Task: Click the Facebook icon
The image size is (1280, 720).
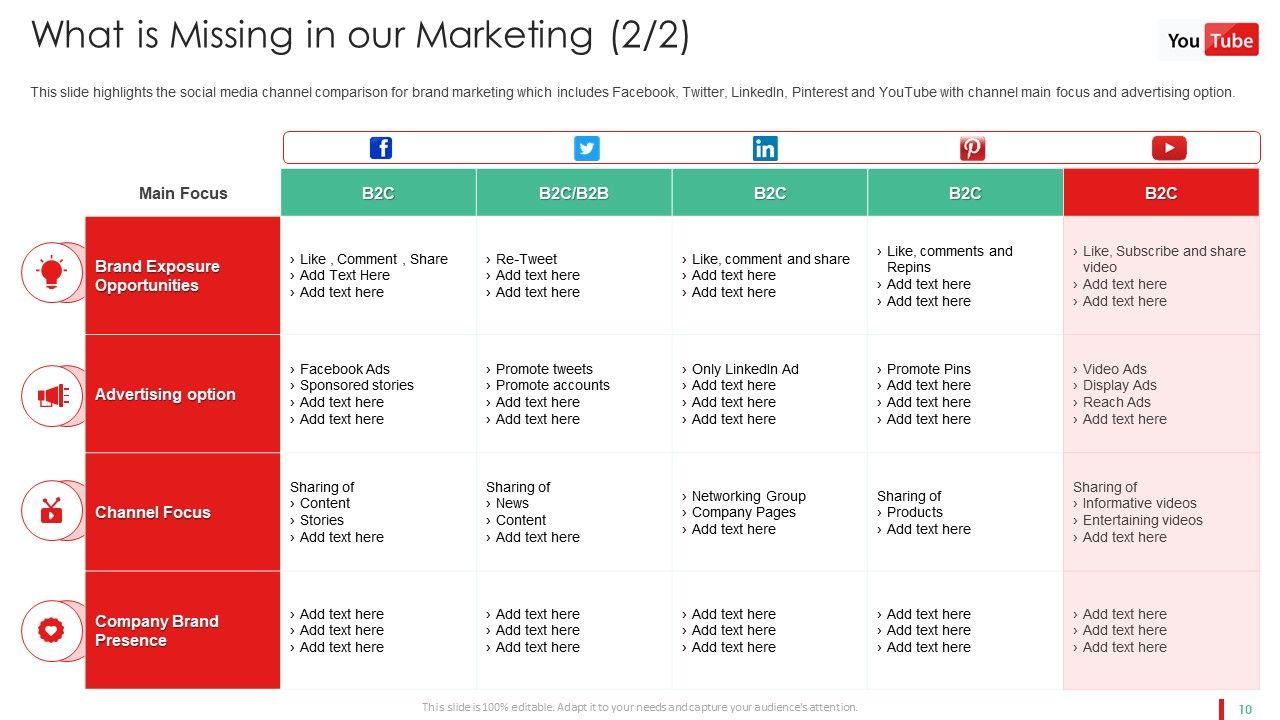Action: tap(381, 148)
